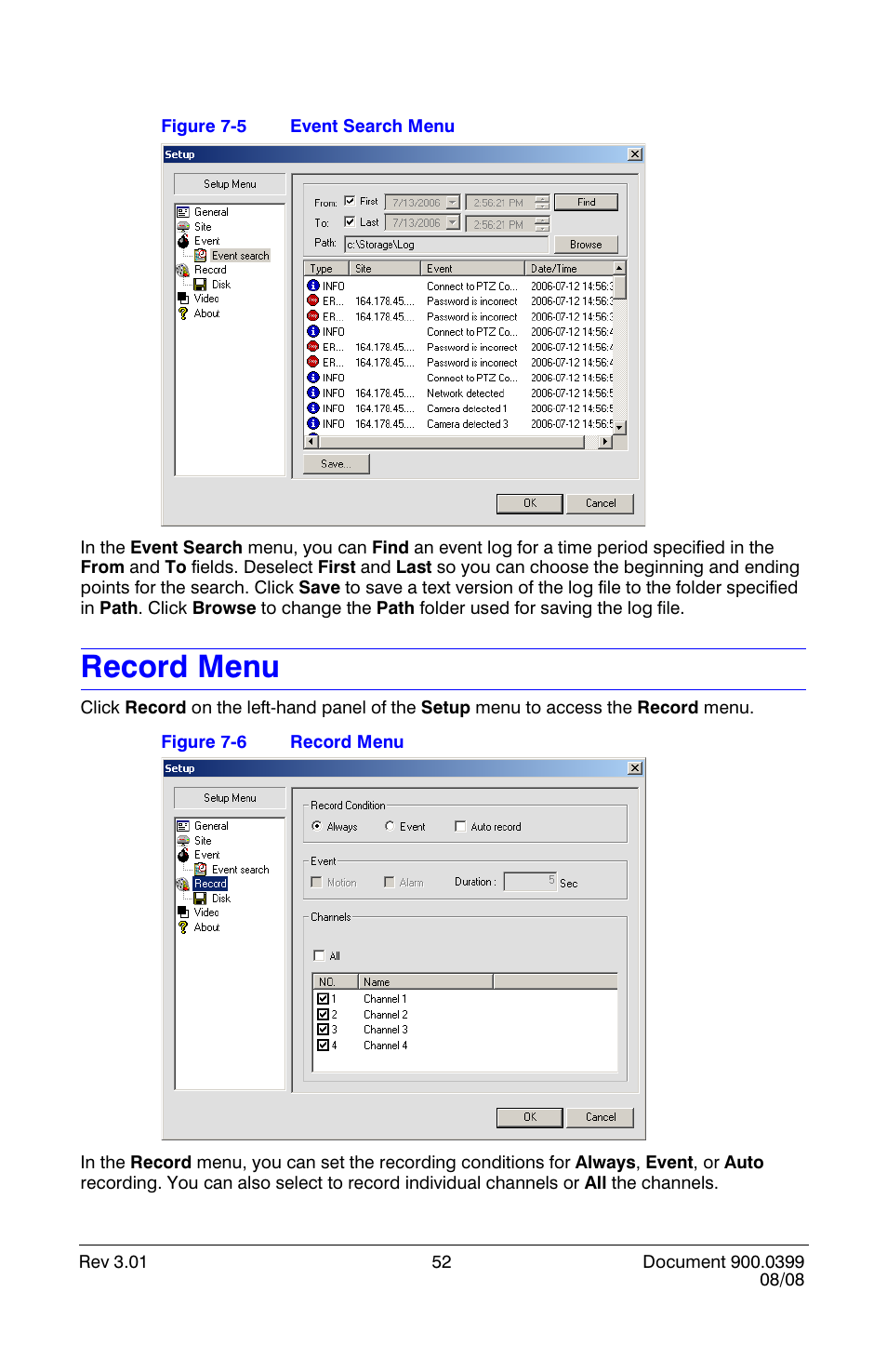Sort the log by the Date/Time column header
This screenshot has width=887, height=1372.
(569, 269)
